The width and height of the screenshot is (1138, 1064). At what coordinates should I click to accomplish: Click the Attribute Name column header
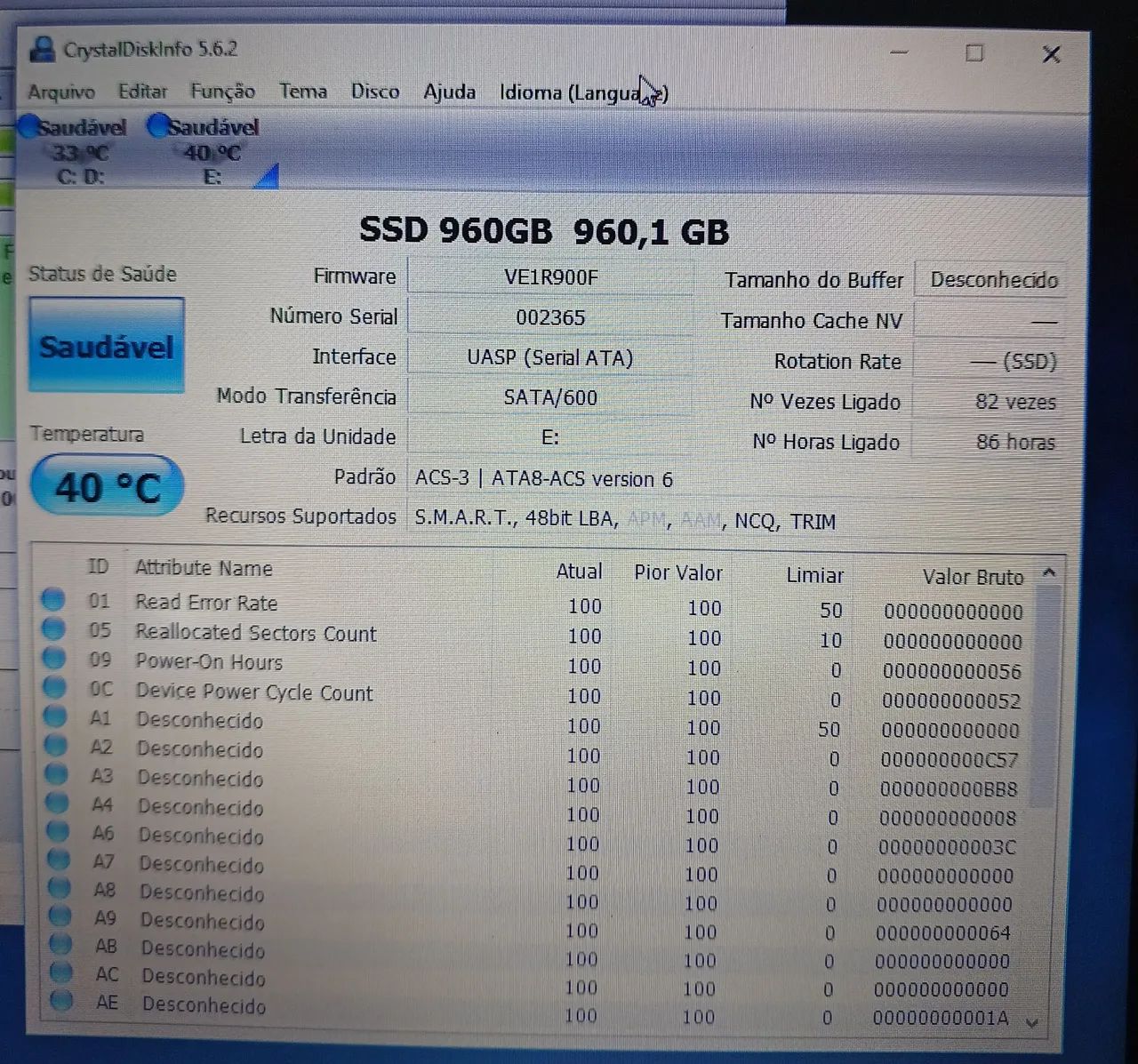[204, 568]
